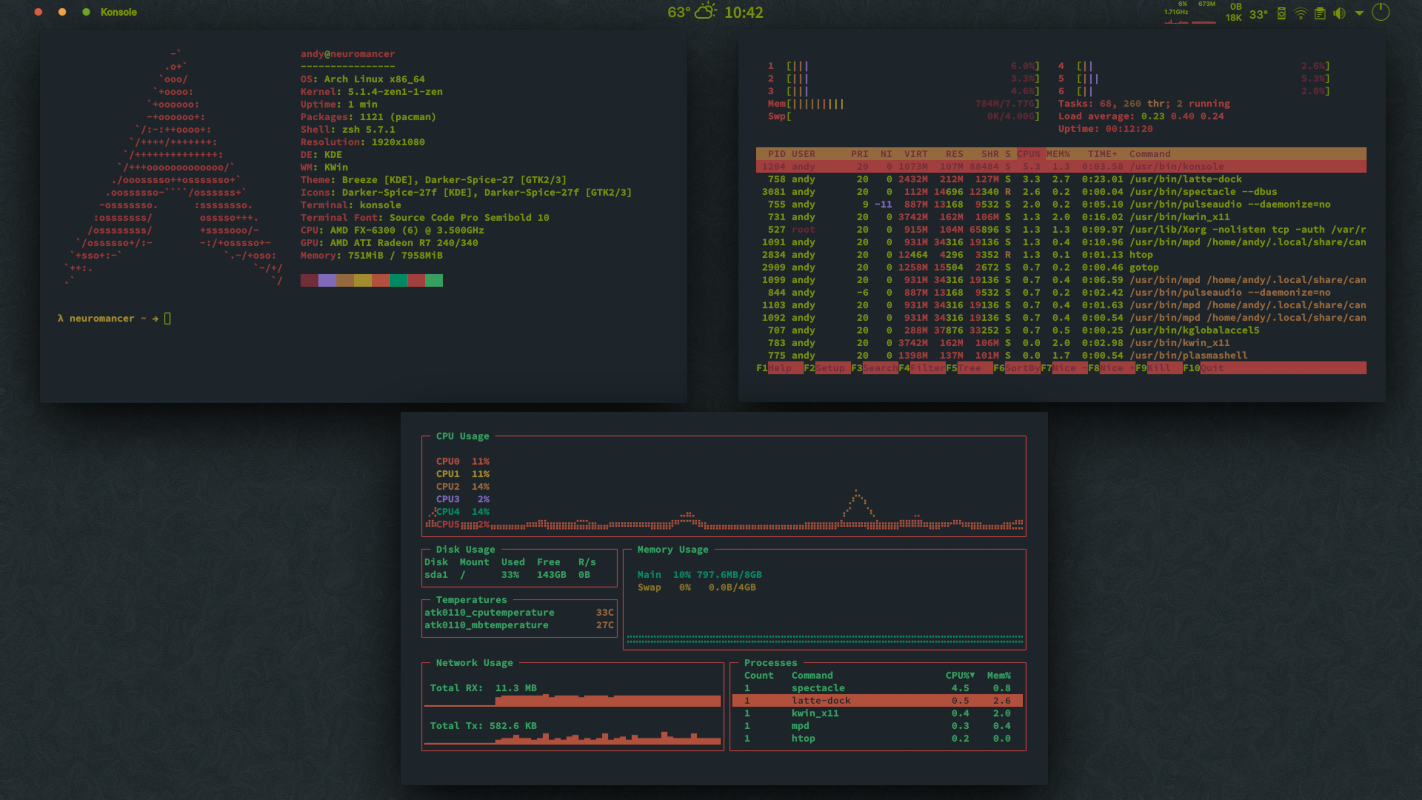Select htop process row with PID 731
The width and height of the screenshot is (1422, 800).
pyautogui.click(x=1061, y=217)
